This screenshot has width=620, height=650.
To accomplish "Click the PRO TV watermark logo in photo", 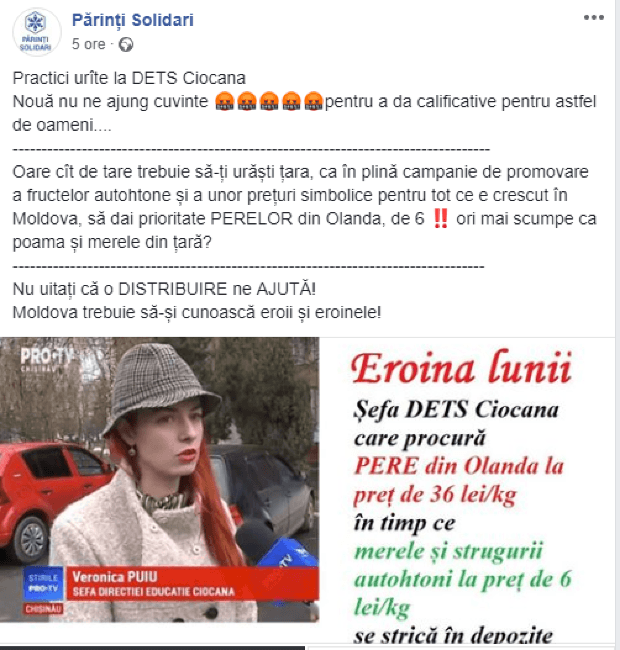I will [47, 359].
